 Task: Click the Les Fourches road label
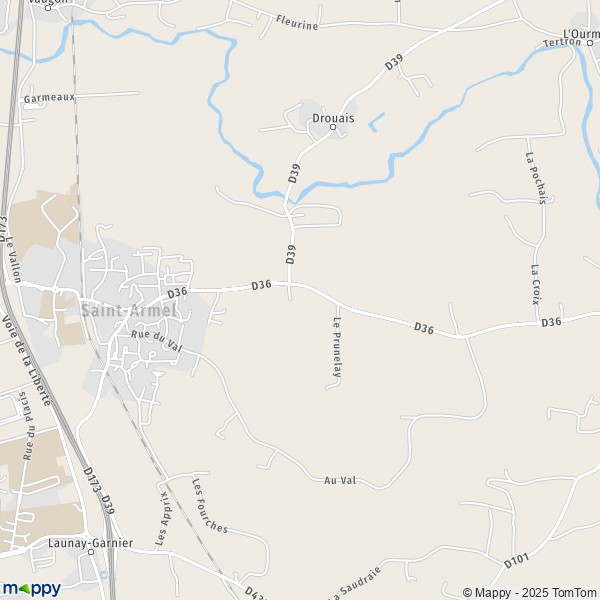click(x=210, y=505)
